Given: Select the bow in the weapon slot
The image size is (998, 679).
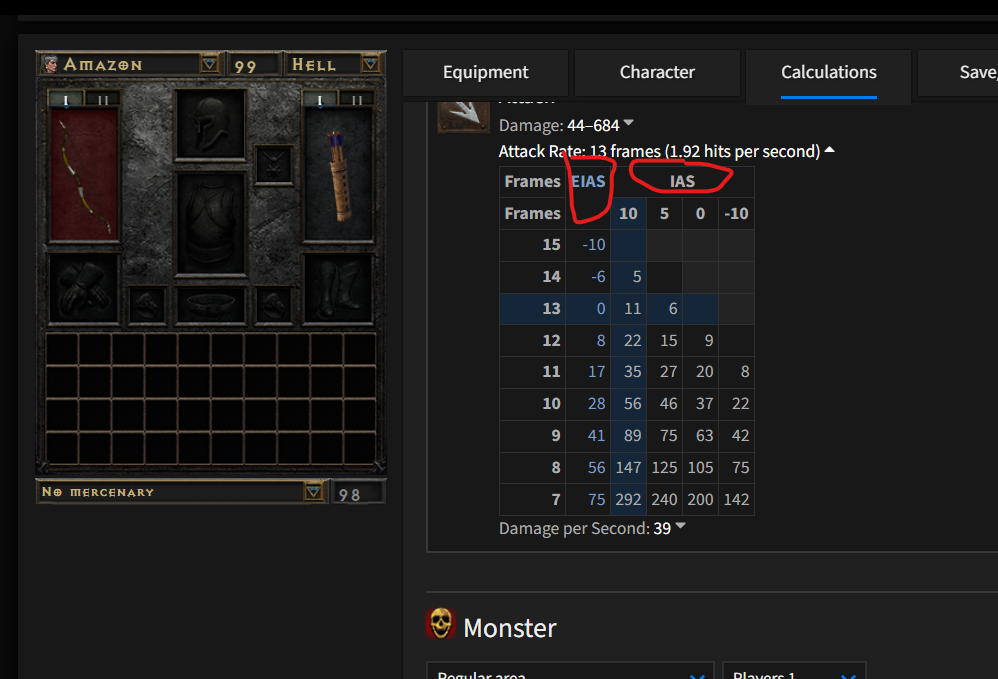Looking at the screenshot, I should [x=84, y=174].
